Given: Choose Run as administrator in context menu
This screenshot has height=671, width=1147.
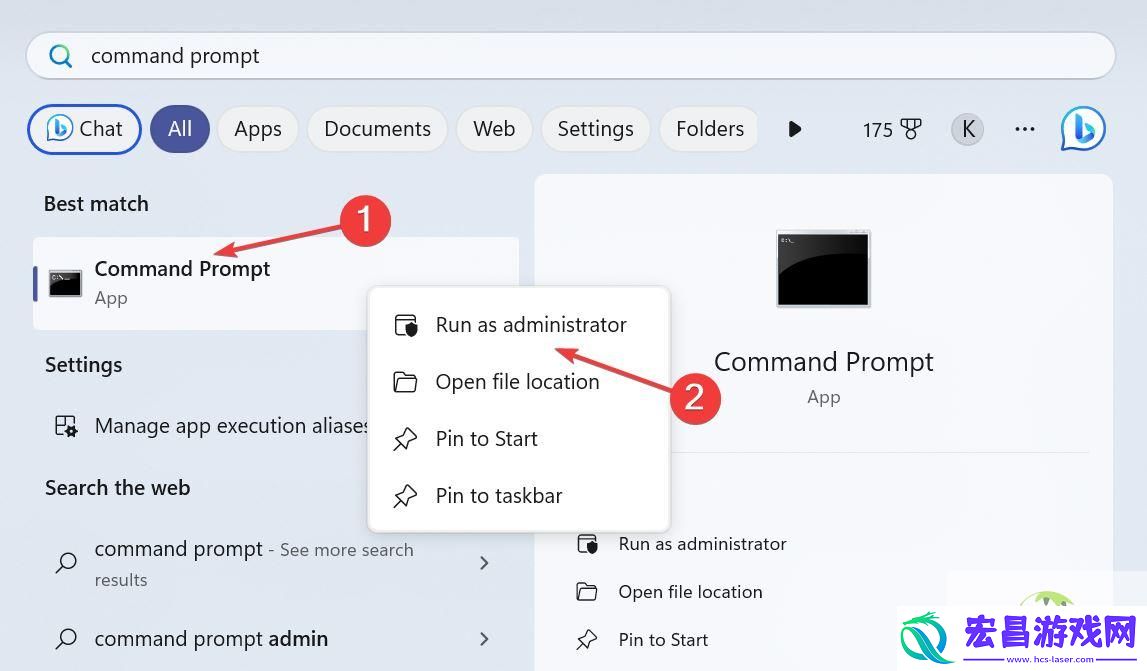Looking at the screenshot, I should tap(519, 325).
